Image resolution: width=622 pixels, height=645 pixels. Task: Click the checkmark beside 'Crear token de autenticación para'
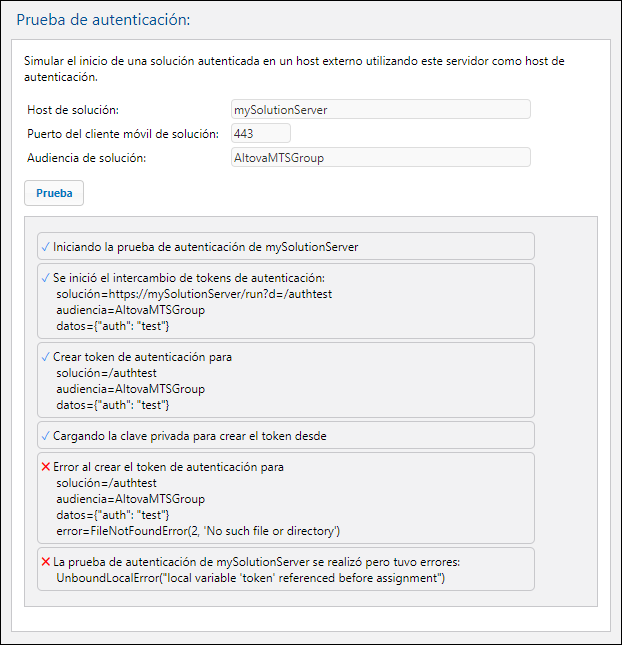click(45, 356)
